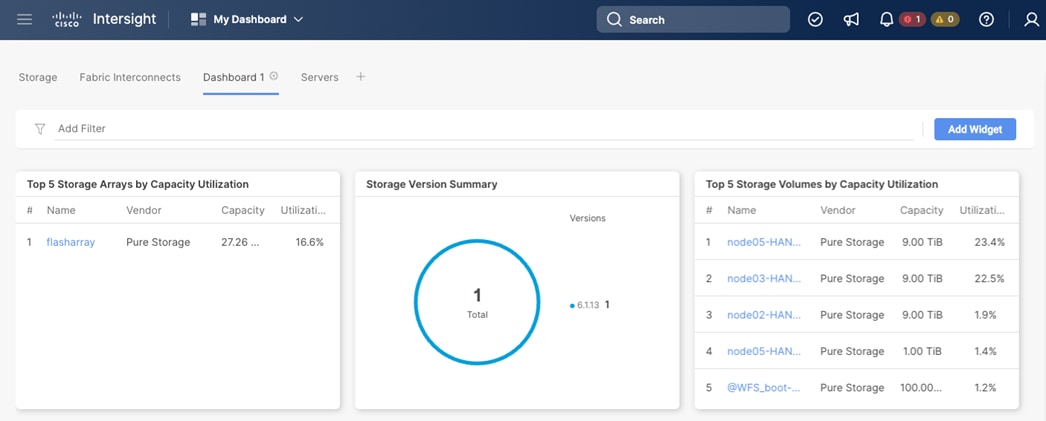Select the Dashboard 1 tab
This screenshot has width=1046, height=421.
233,77
